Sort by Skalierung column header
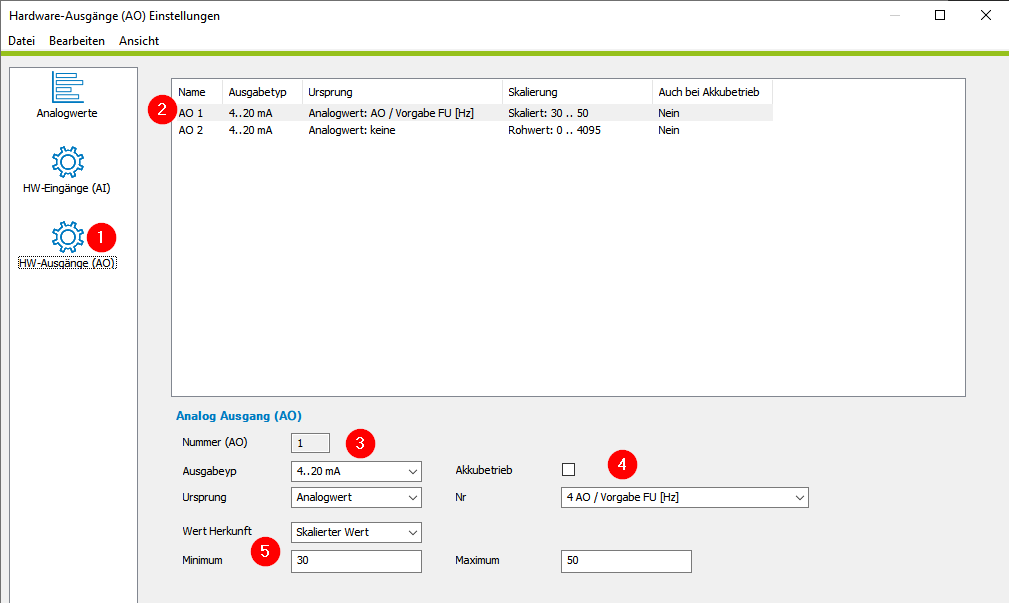 point(577,92)
